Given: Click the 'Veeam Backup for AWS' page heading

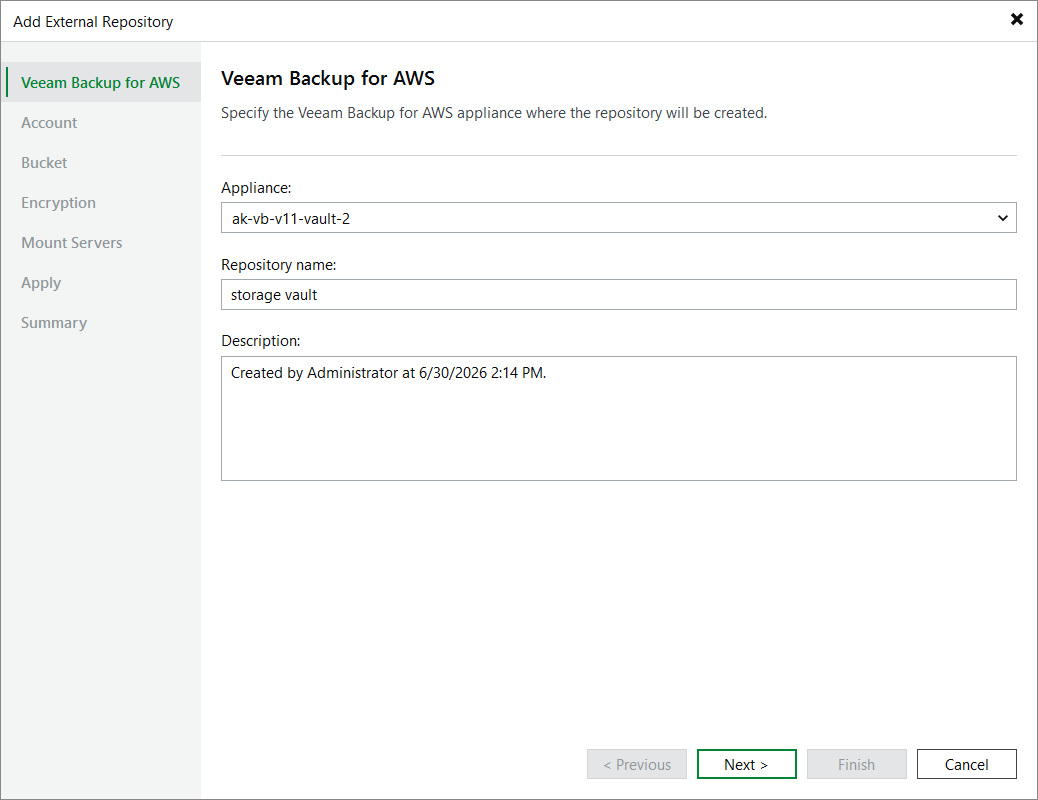Looking at the screenshot, I should point(328,79).
